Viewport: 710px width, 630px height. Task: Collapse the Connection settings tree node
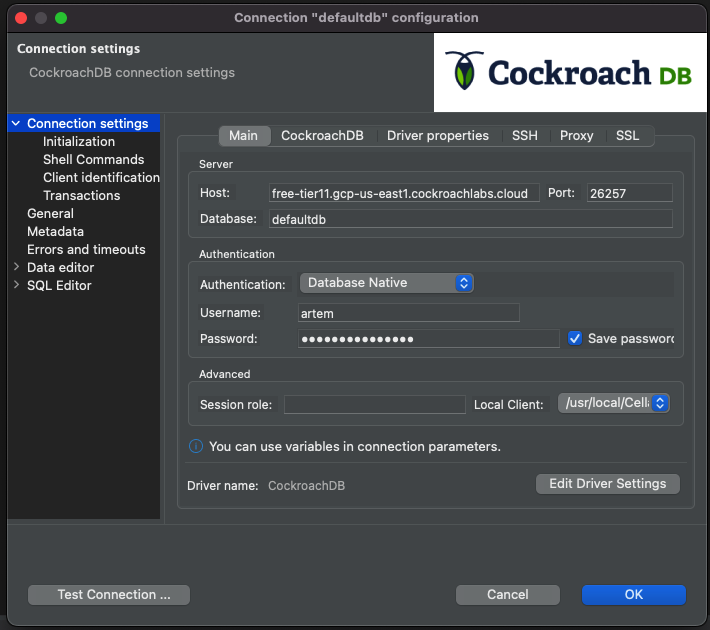[16, 123]
